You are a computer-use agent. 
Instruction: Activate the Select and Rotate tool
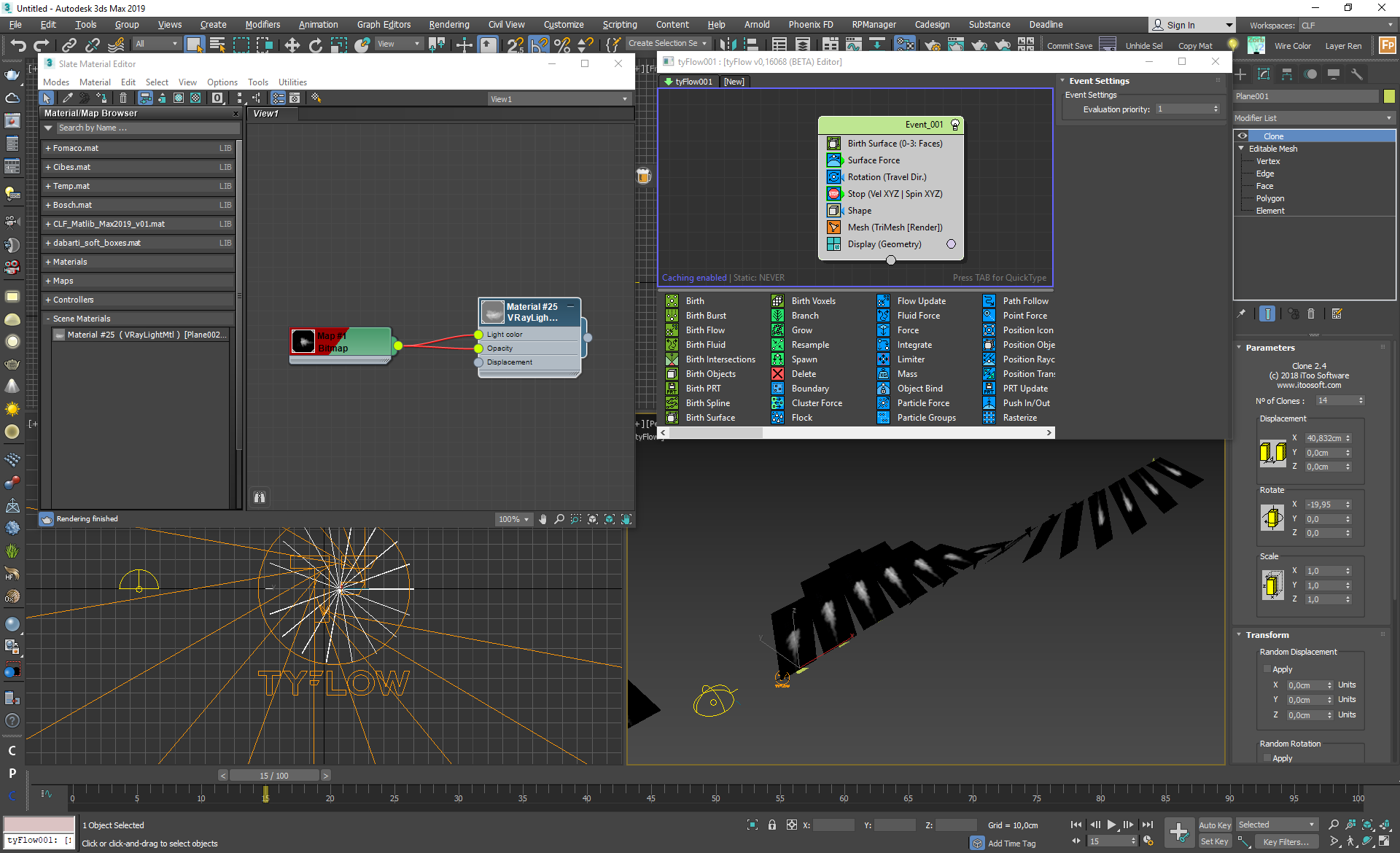(x=316, y=45)
